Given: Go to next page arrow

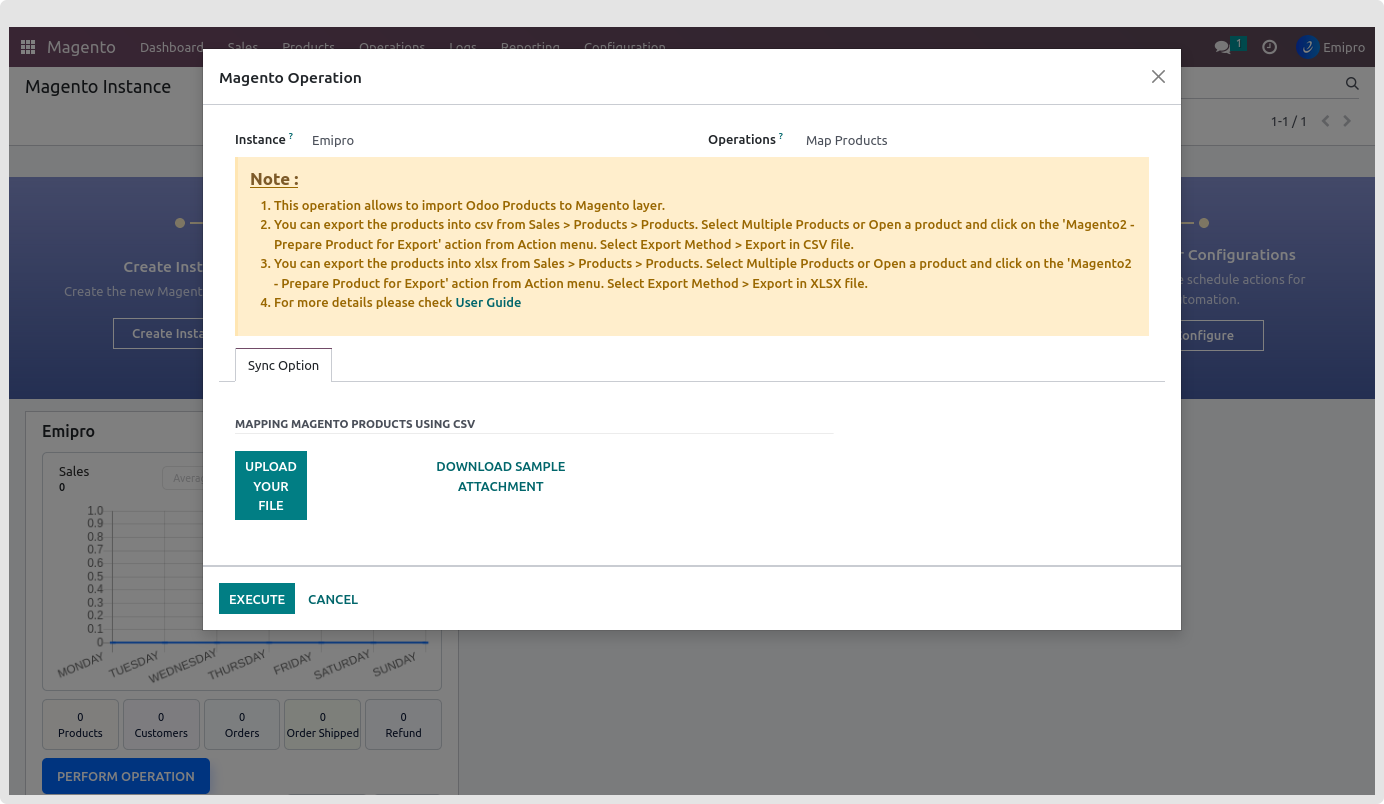Looking at the screenshot, I should tap(1347, 121).
